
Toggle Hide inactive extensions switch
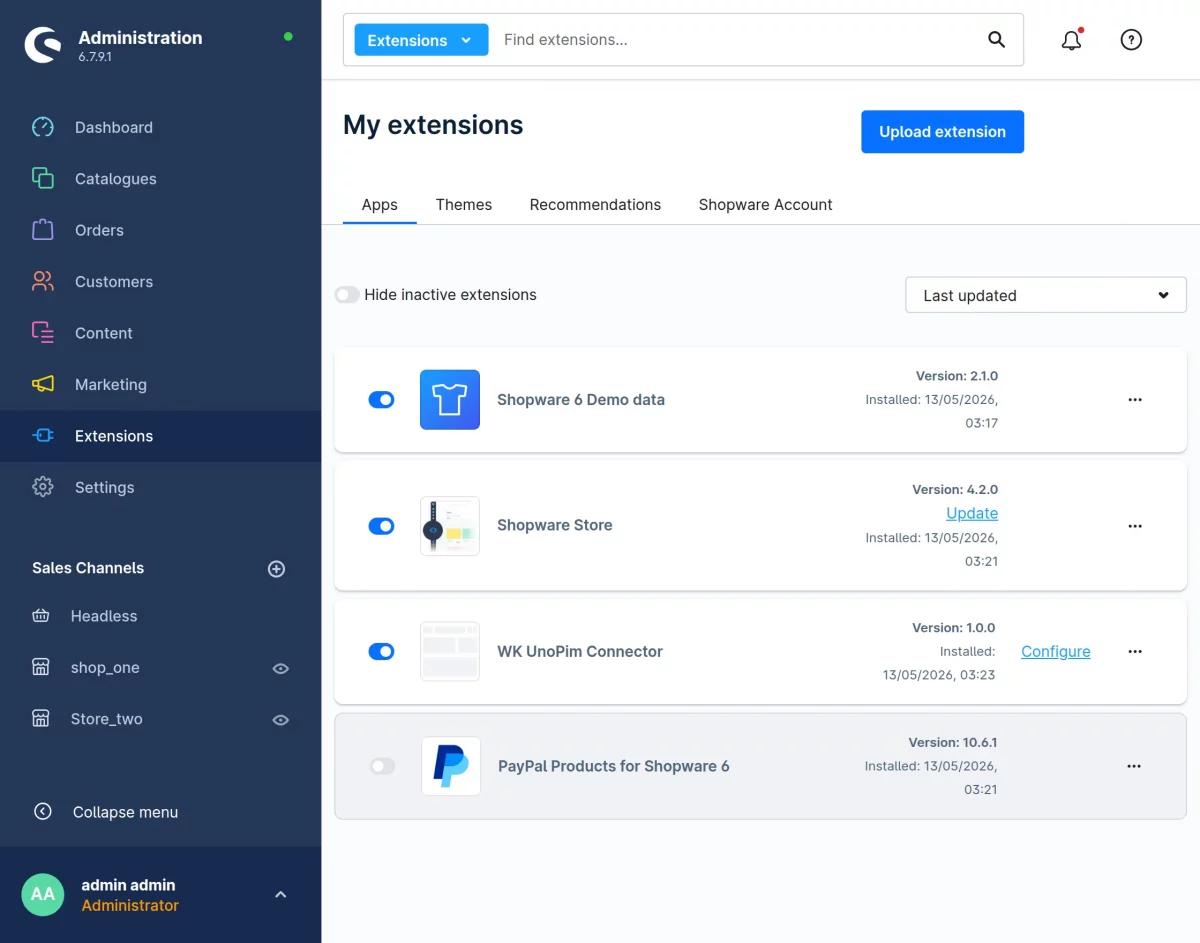coord(347,295)
